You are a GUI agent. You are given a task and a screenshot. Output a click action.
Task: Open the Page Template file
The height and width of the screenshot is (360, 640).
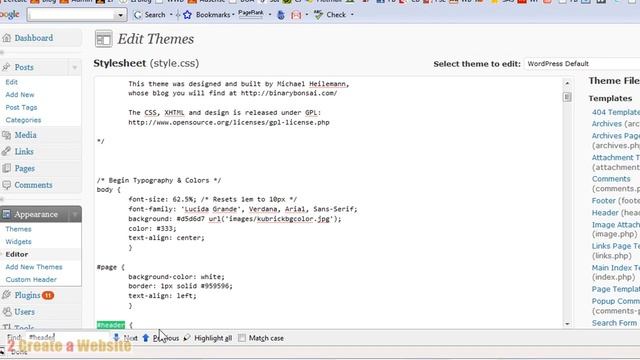coord(616,289)
